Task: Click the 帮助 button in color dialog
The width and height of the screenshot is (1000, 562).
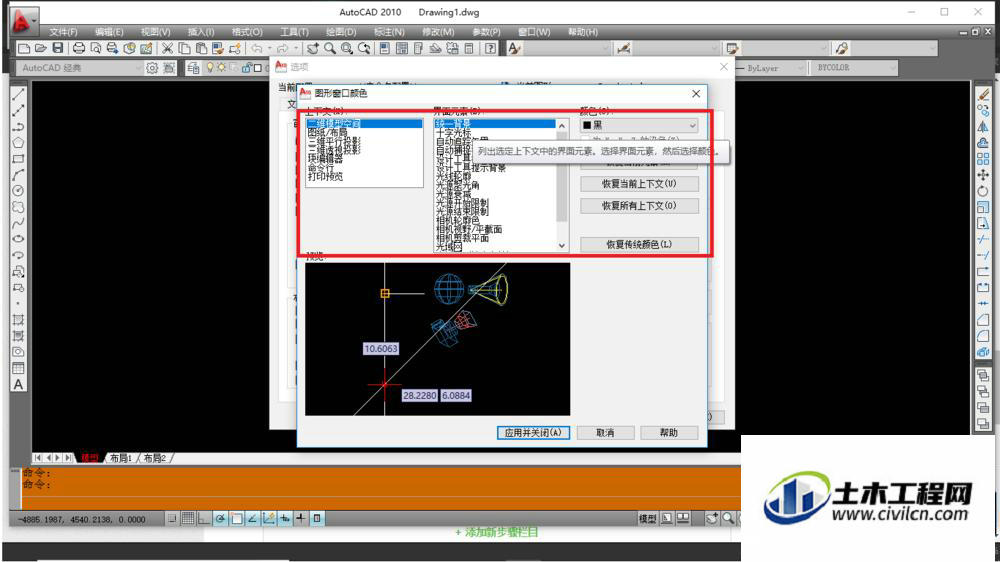Action: [x=669, y=433]
